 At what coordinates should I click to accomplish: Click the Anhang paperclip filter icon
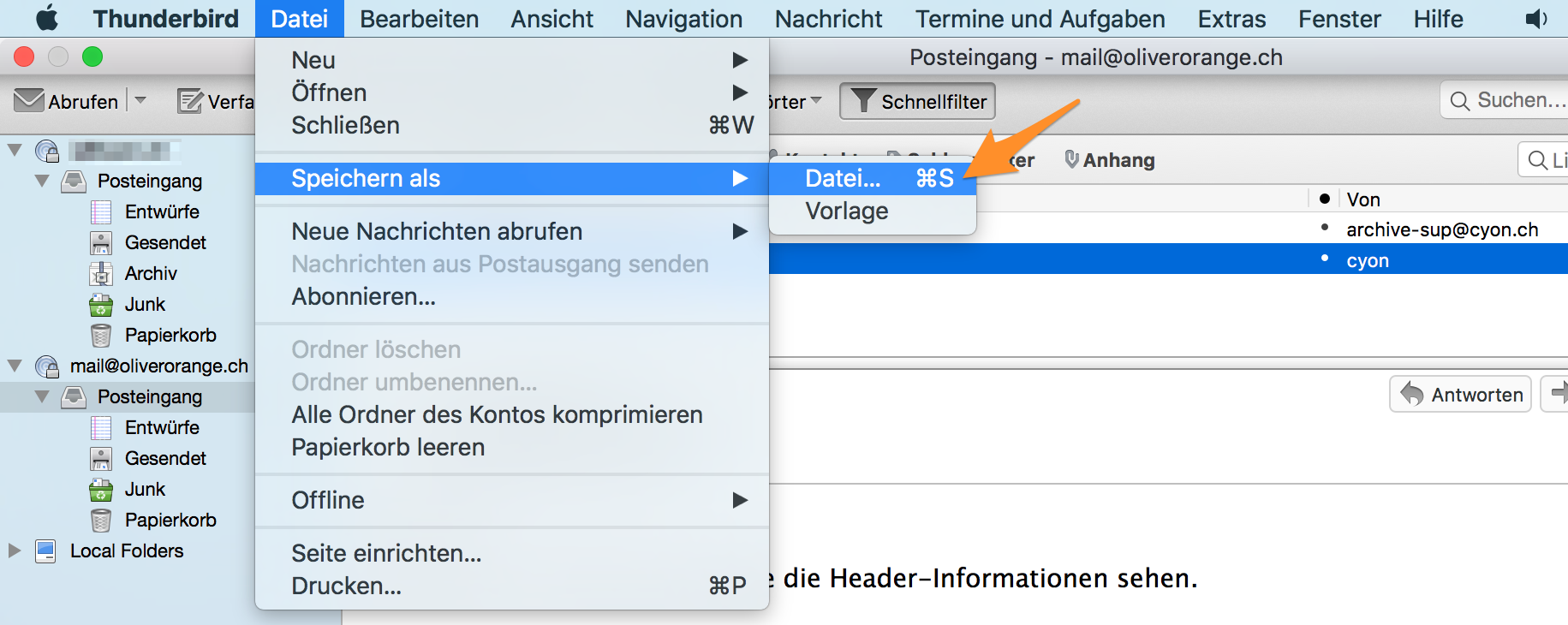coord(1071,159)
